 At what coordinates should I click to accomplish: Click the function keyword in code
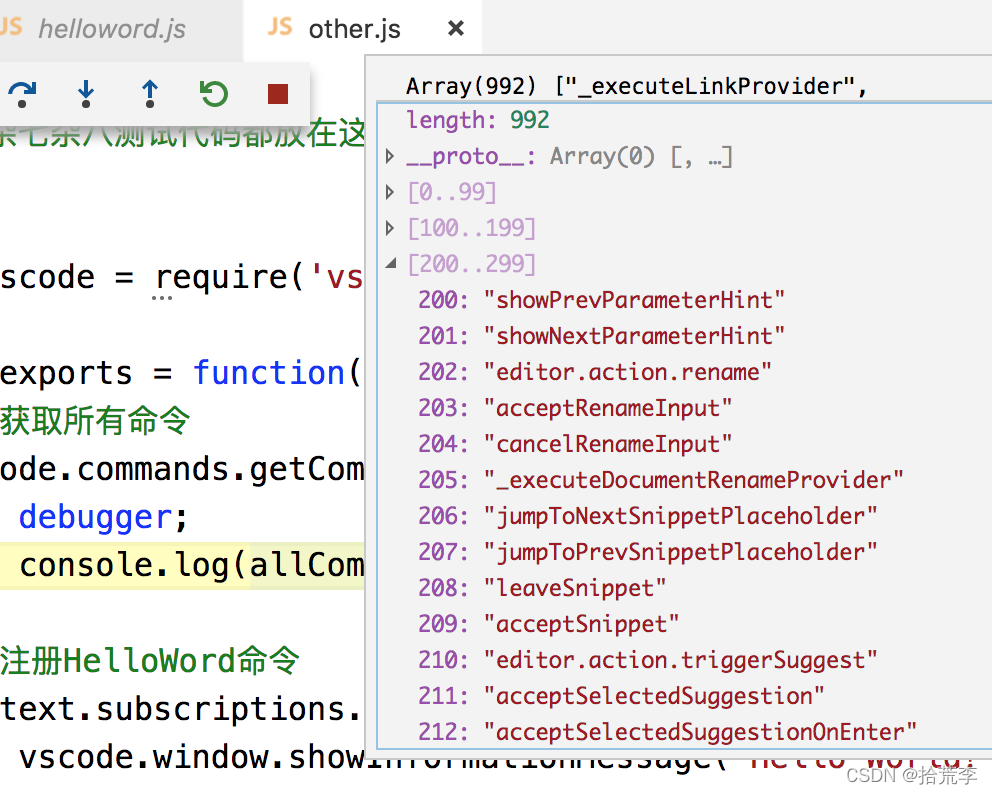(x=269, y=373)
